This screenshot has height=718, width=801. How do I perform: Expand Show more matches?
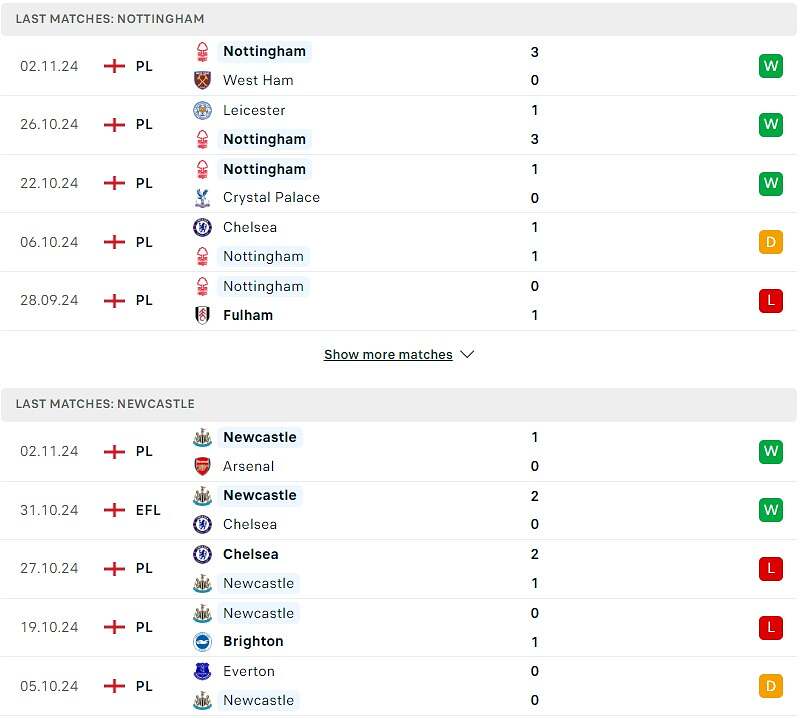[388, 355]
